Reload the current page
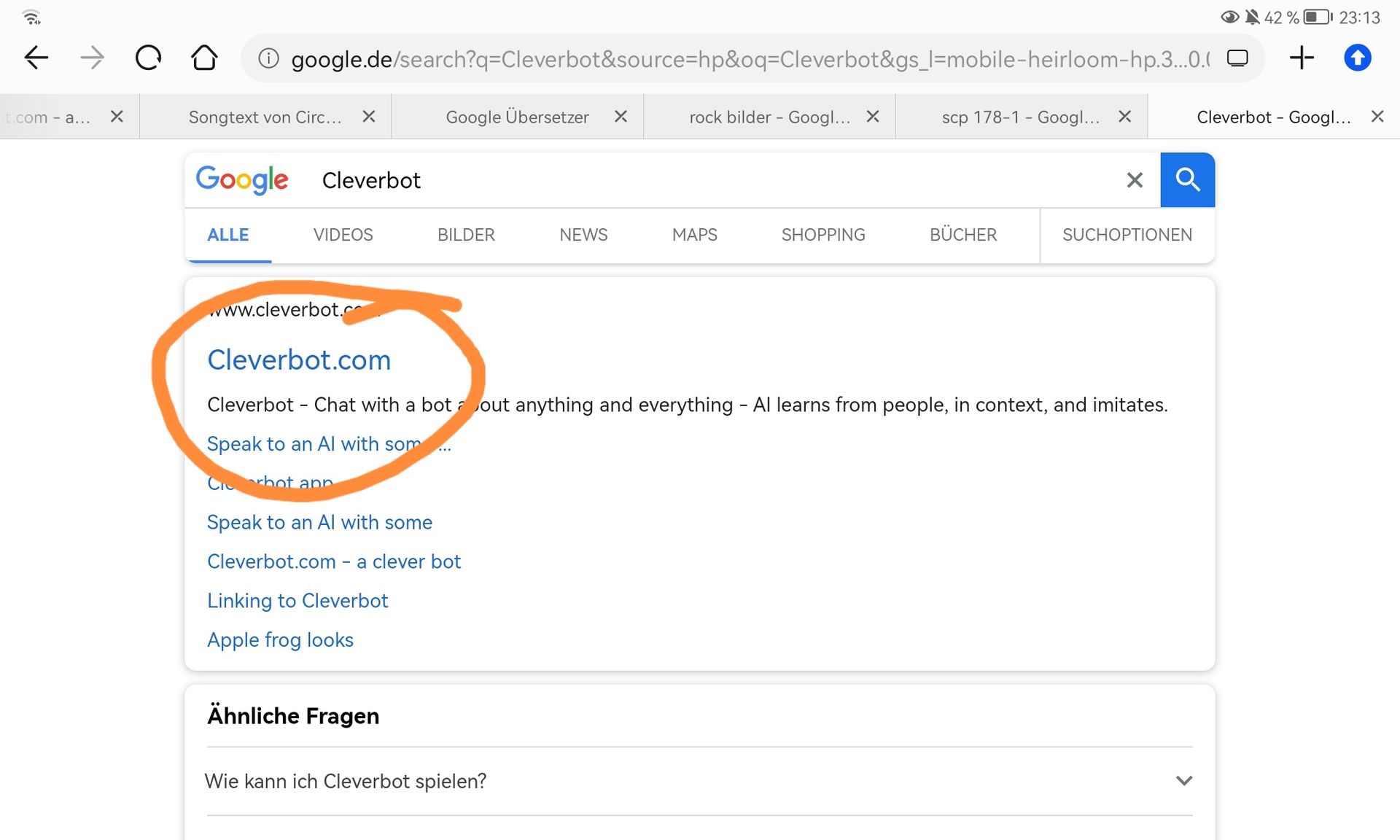The width and height of the screenshot is (1400, 840). pyautogui.click(x=148, y=58)
